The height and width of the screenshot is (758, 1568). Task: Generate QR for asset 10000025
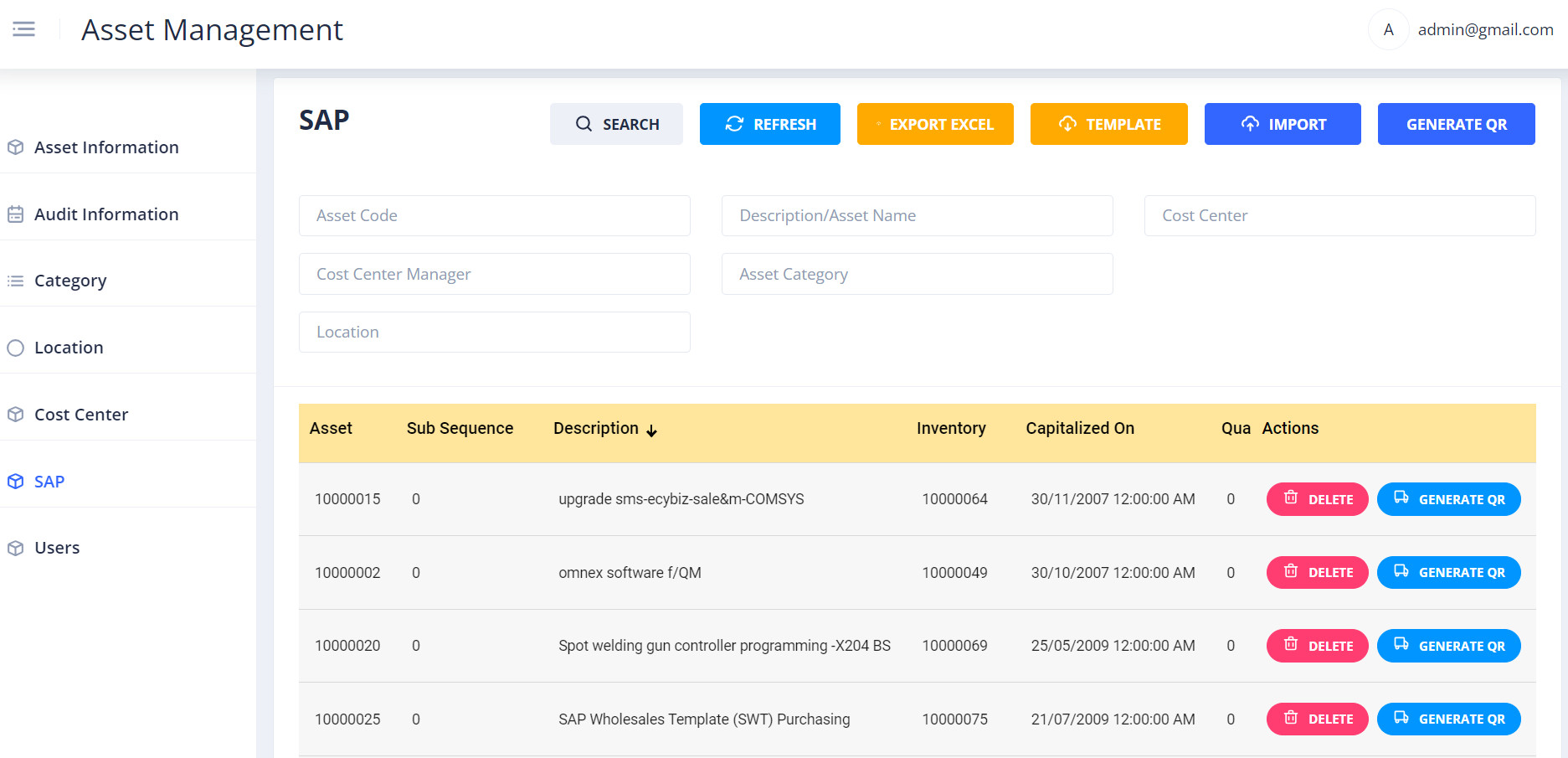[1449, 719]
